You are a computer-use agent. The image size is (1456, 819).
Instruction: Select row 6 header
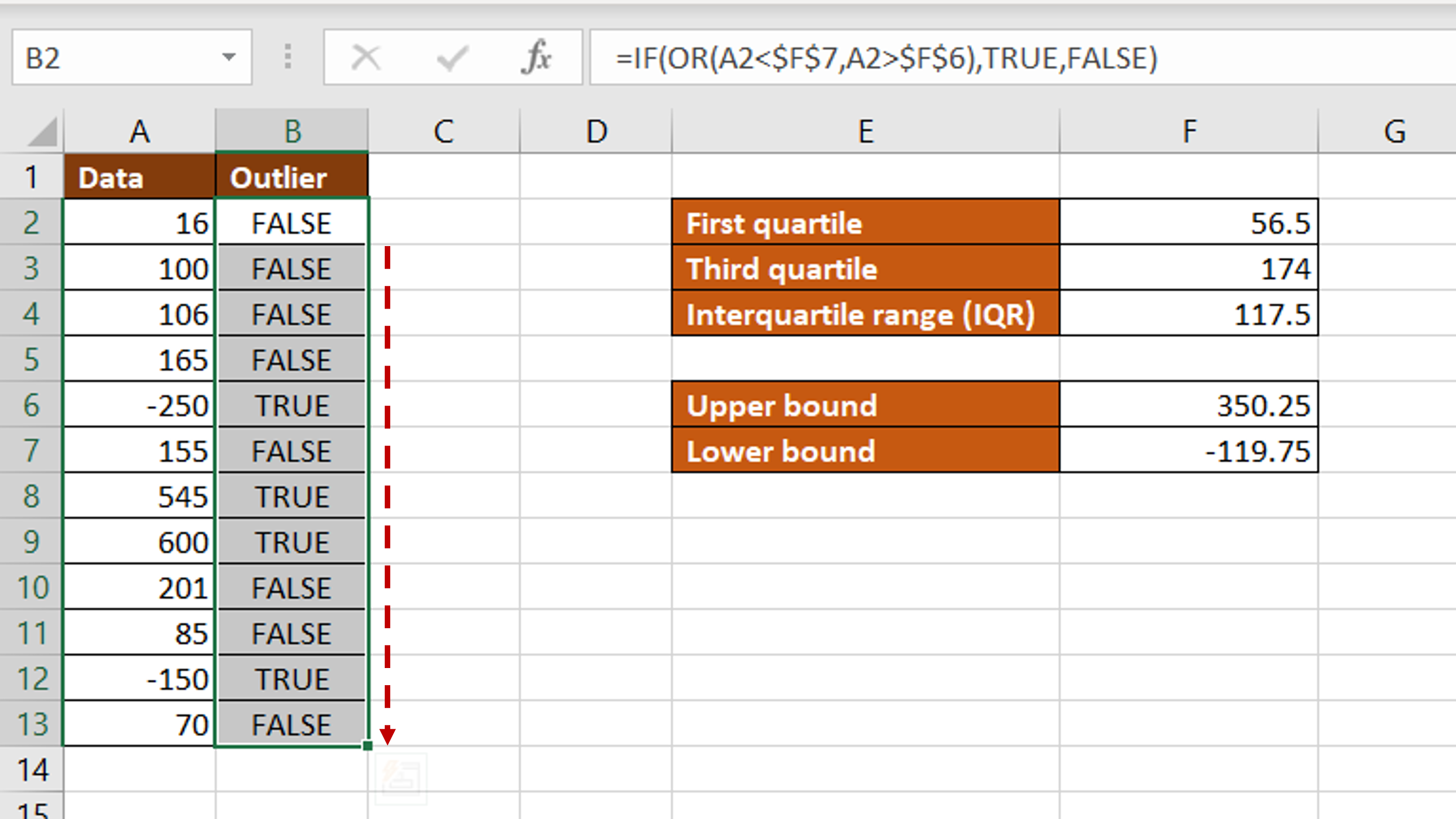(x=32, y=405)
